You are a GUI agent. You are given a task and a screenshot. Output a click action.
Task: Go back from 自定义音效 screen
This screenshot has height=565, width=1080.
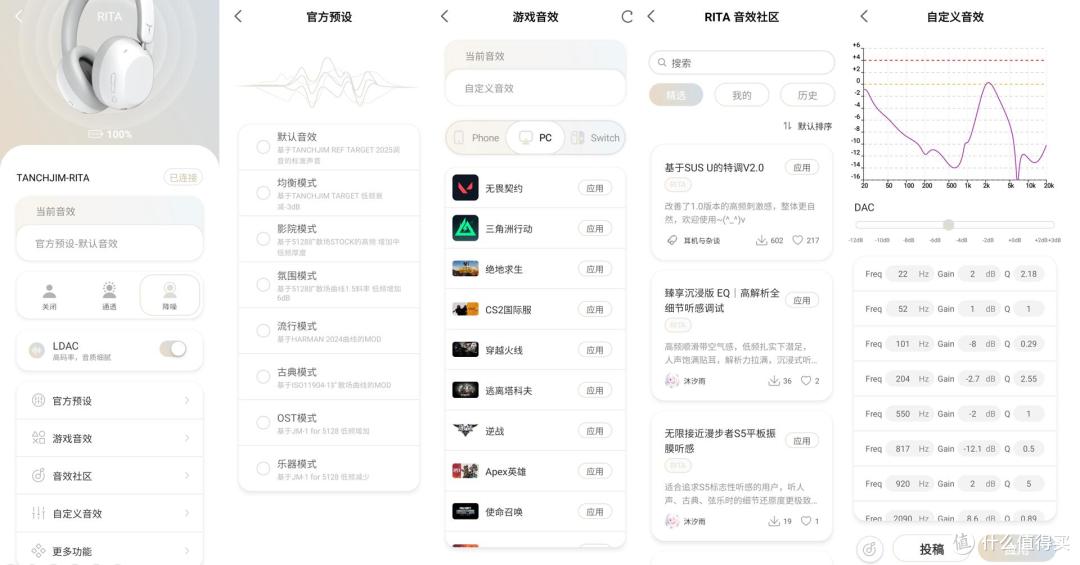click(x=864, y=16)
